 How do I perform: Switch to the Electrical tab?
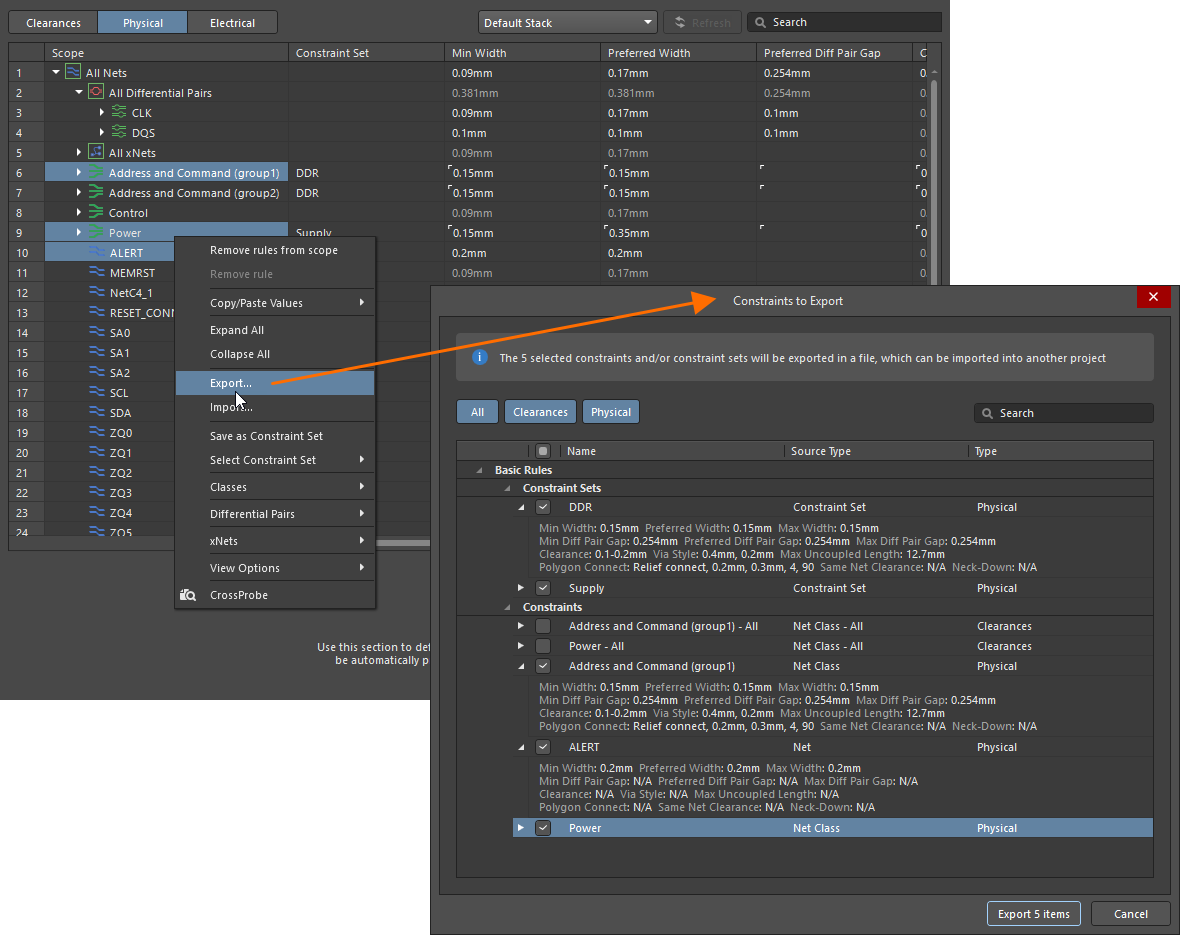point(232,22)
